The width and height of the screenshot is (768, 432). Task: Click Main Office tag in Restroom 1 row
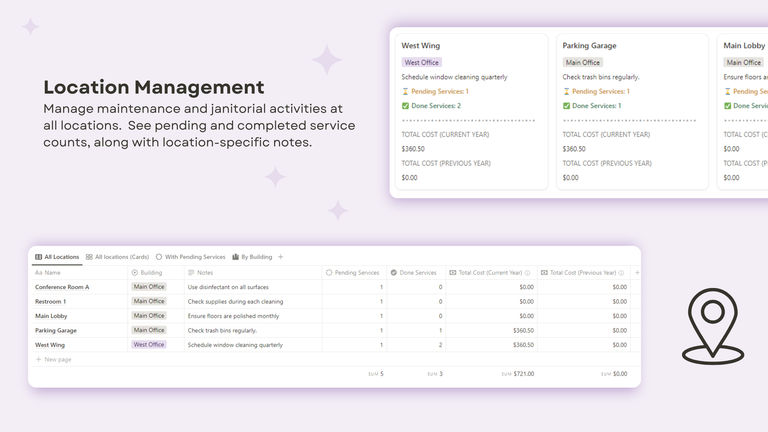[149, 301]
